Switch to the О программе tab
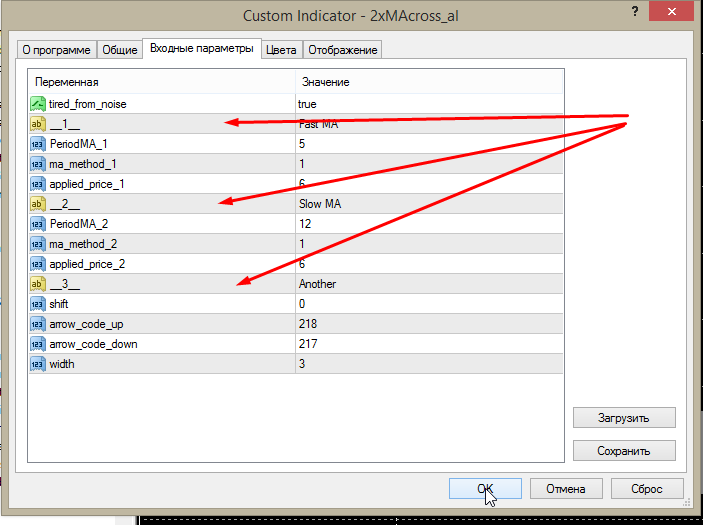703x525 pixels. point(56,50)
